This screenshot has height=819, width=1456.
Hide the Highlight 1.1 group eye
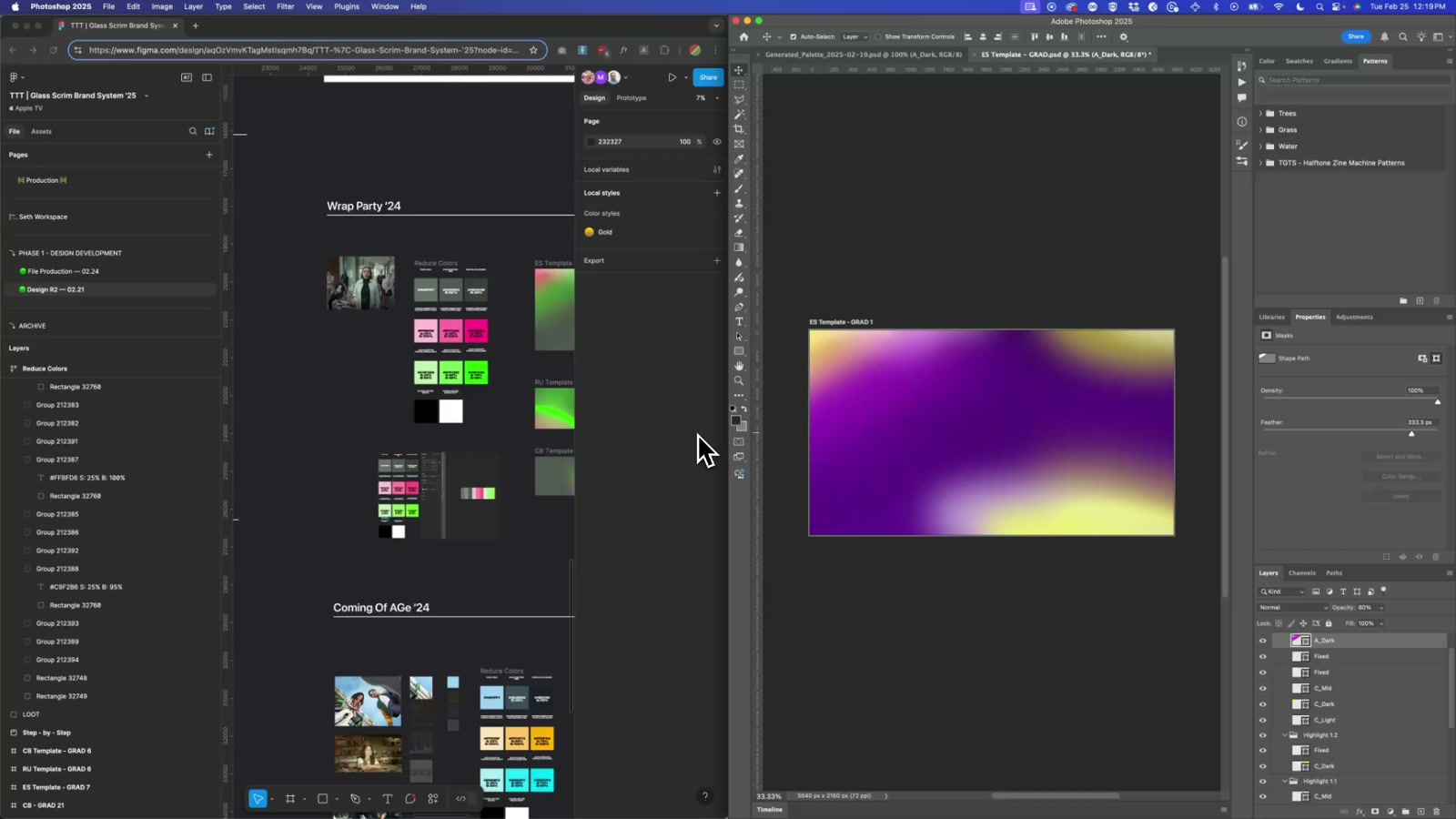[1262, 781]
